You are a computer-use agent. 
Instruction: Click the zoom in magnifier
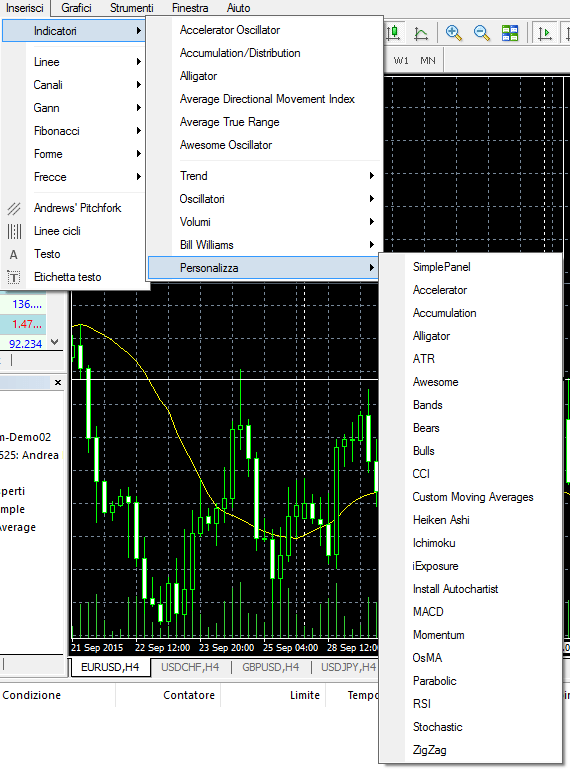click(454, 33)
